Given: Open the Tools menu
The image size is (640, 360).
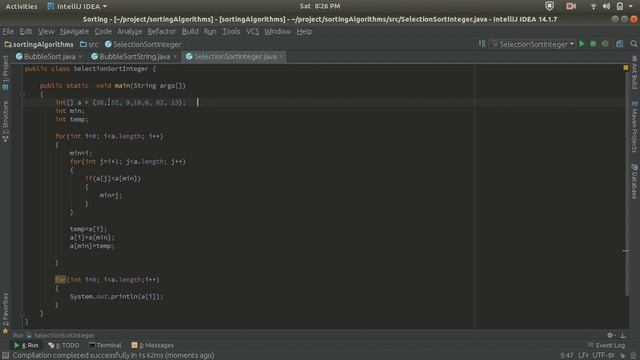Looking at the screenshot, I should click(231, 31).
